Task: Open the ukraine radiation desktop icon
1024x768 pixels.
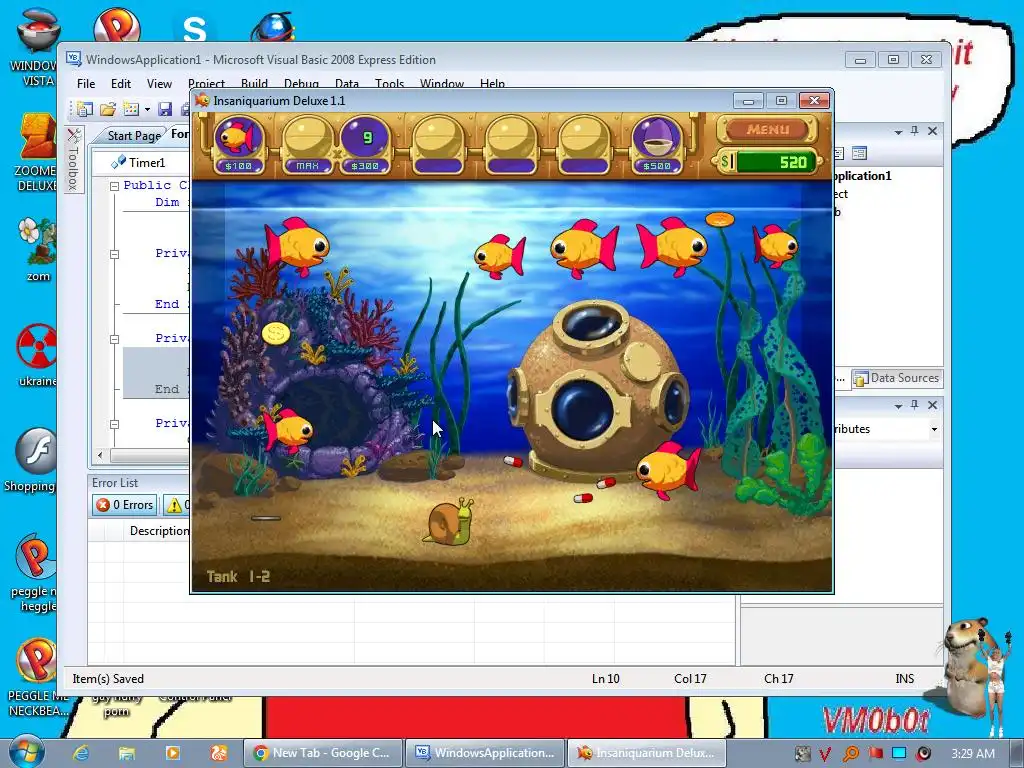Action: (x=37, y=355)
